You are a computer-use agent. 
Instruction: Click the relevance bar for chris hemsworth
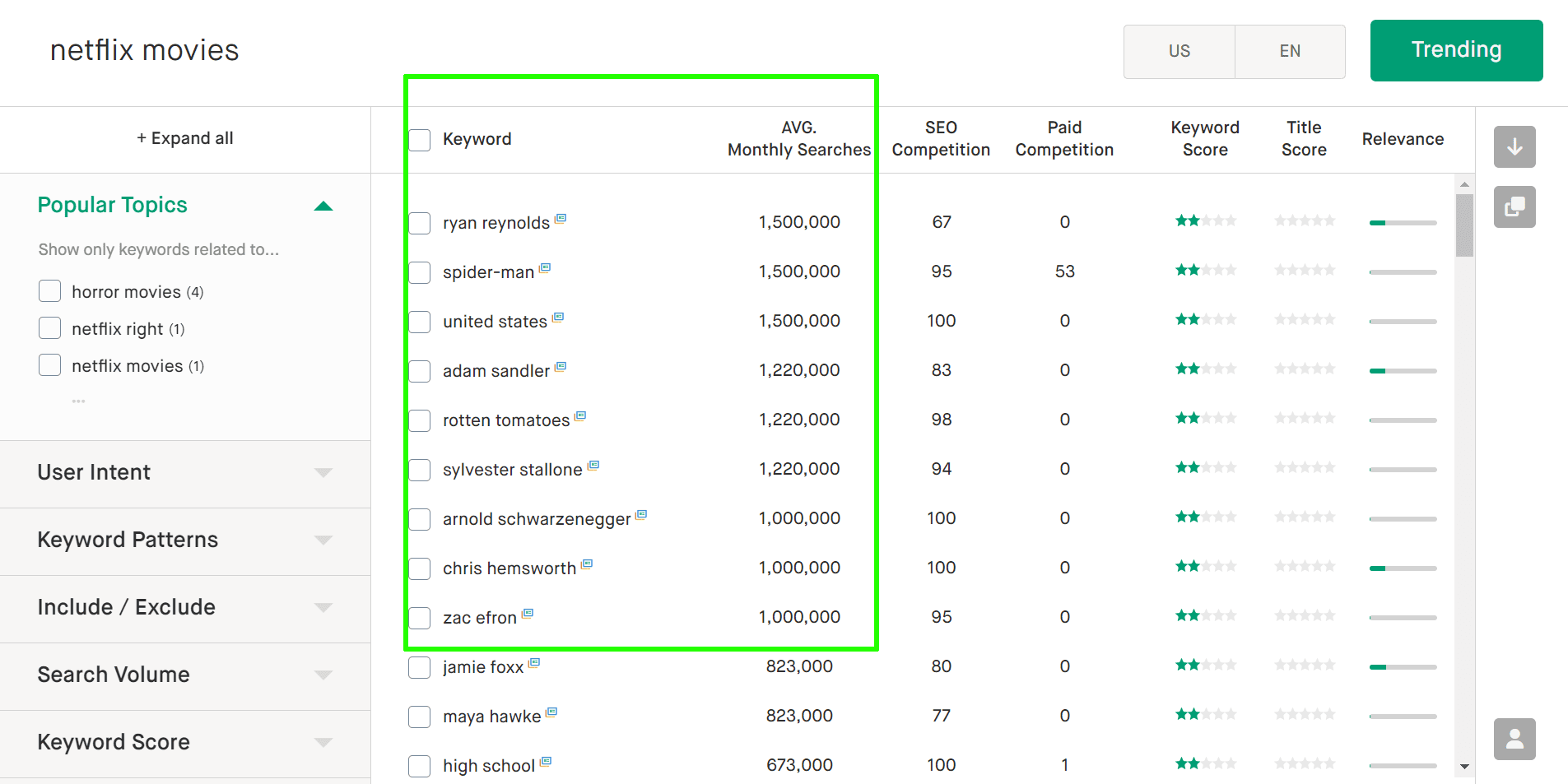click(1402, 567)
